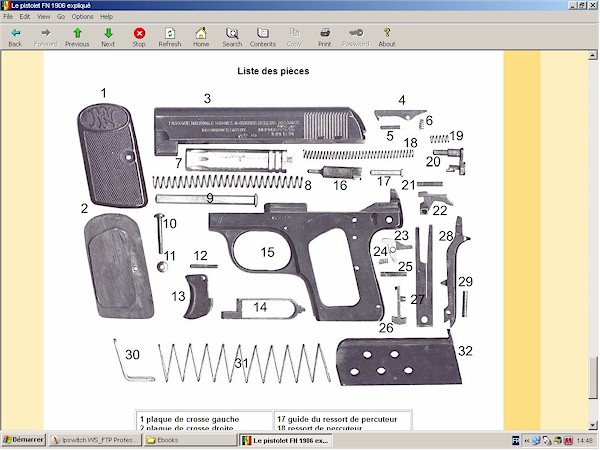Click the safely remove hardware tray icon

[547, 441]
